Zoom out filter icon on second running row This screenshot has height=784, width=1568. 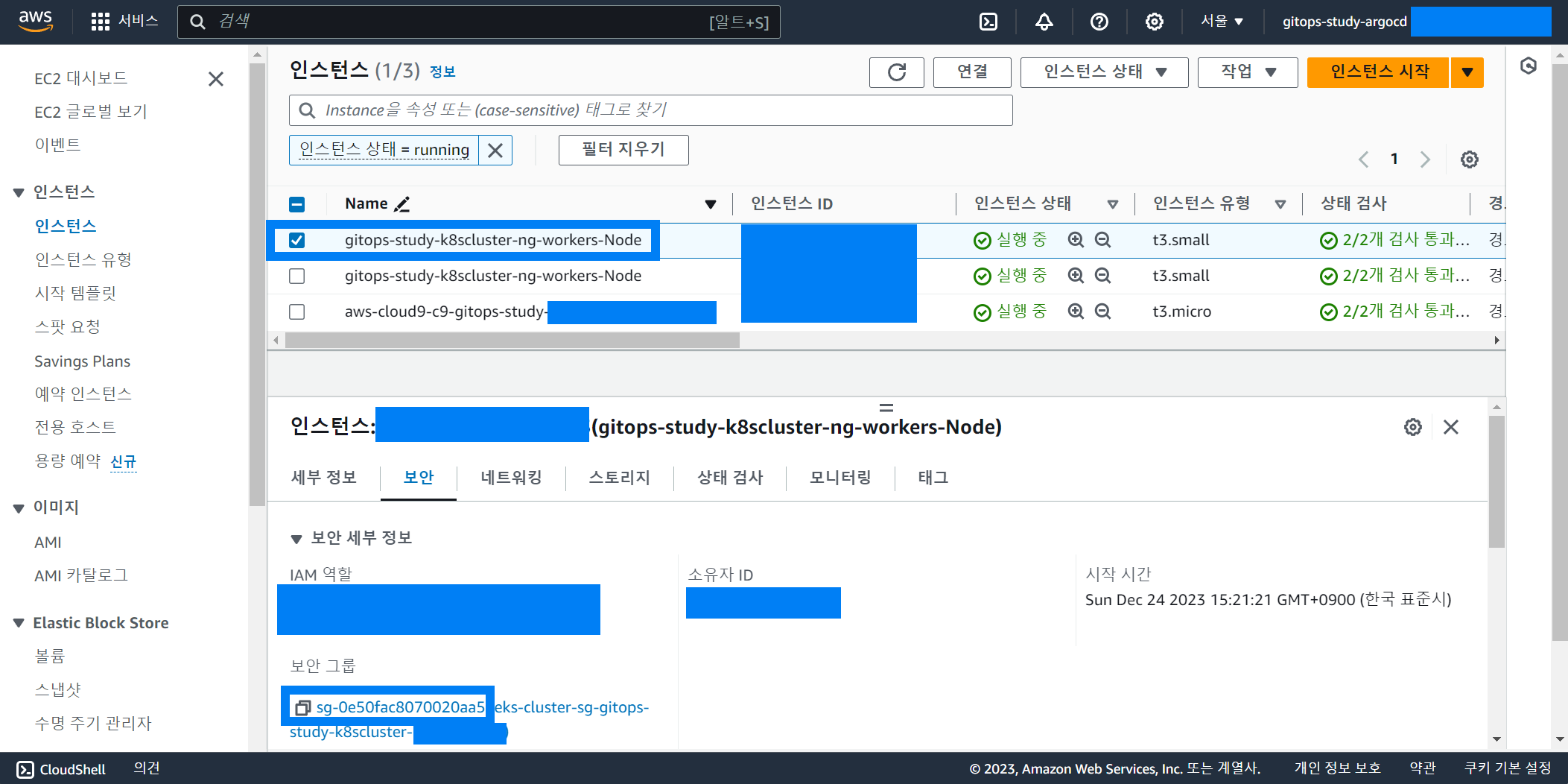click(x=1103, y=276)
